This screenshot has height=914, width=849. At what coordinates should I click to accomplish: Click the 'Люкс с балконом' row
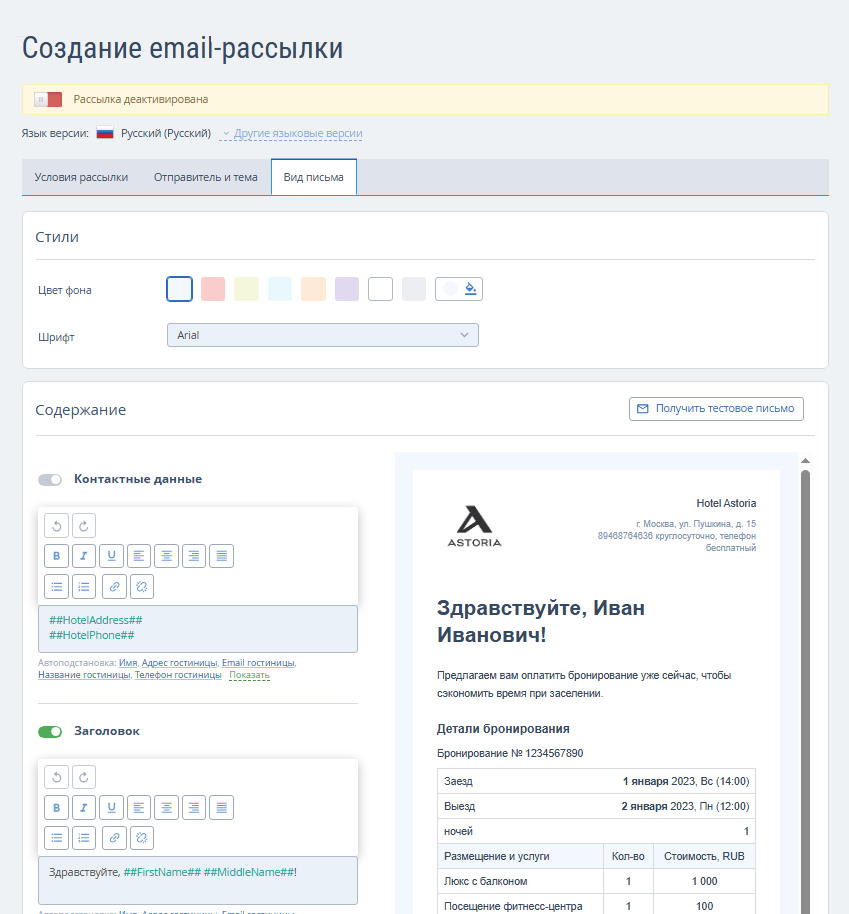click(x=596, y=881)
